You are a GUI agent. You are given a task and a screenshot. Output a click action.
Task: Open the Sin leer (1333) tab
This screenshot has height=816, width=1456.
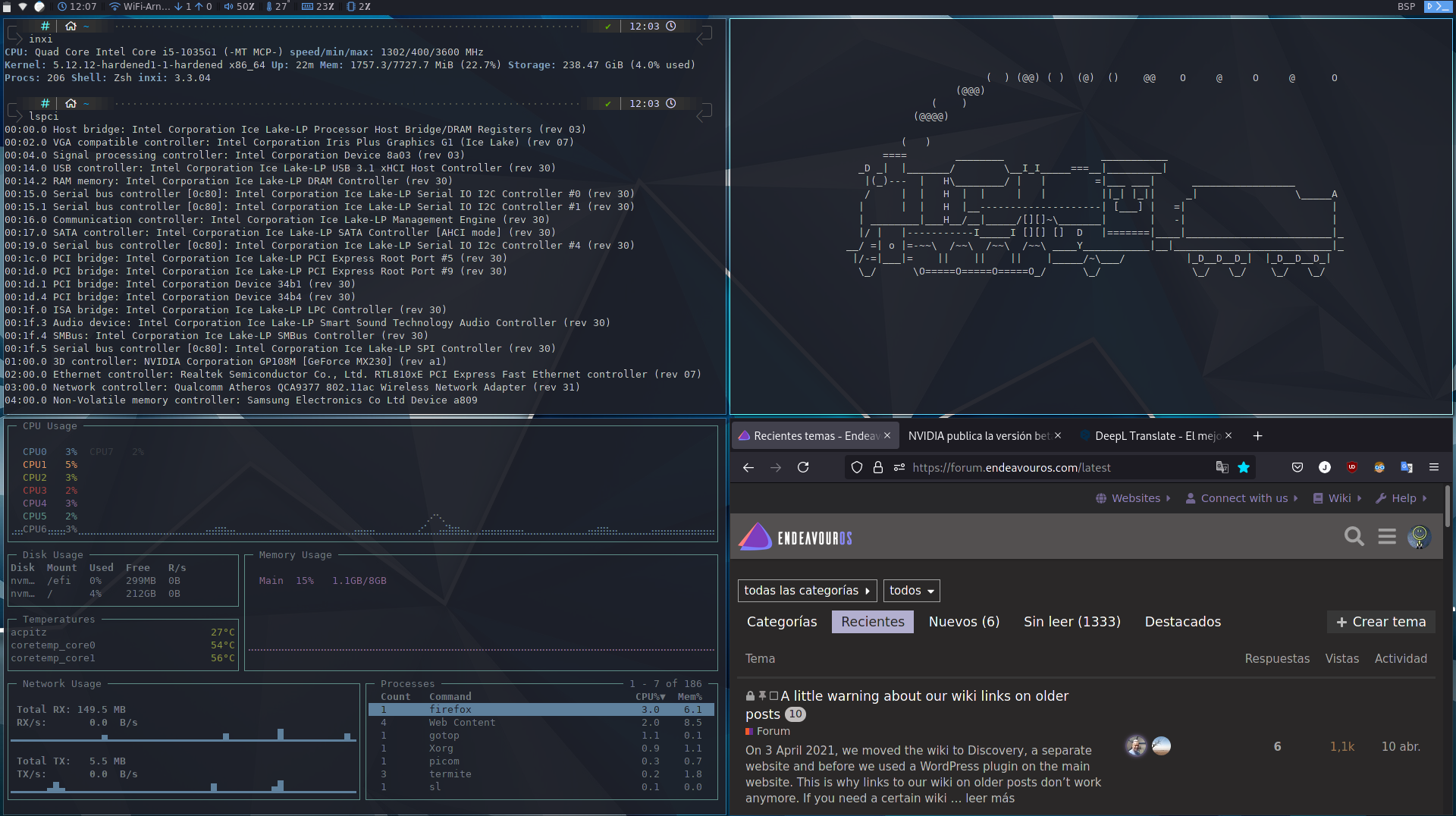point(1072,622)
